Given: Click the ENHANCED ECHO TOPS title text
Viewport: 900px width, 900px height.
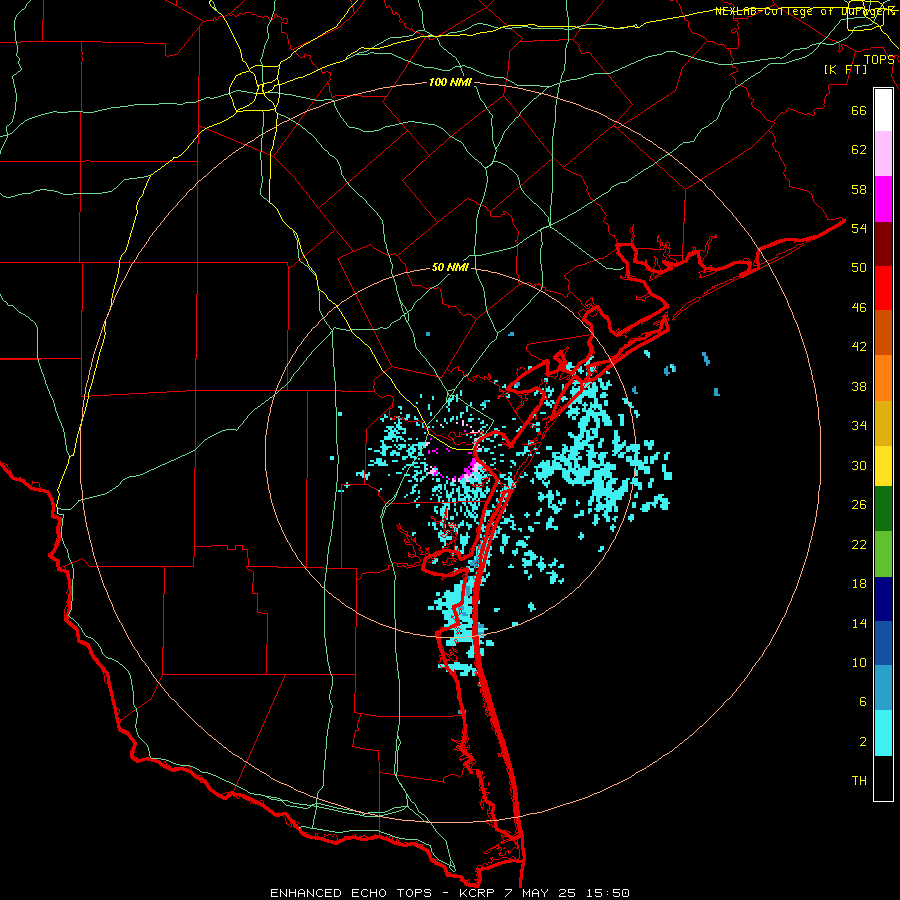Looking at the screenshot, I should point(351,893).
